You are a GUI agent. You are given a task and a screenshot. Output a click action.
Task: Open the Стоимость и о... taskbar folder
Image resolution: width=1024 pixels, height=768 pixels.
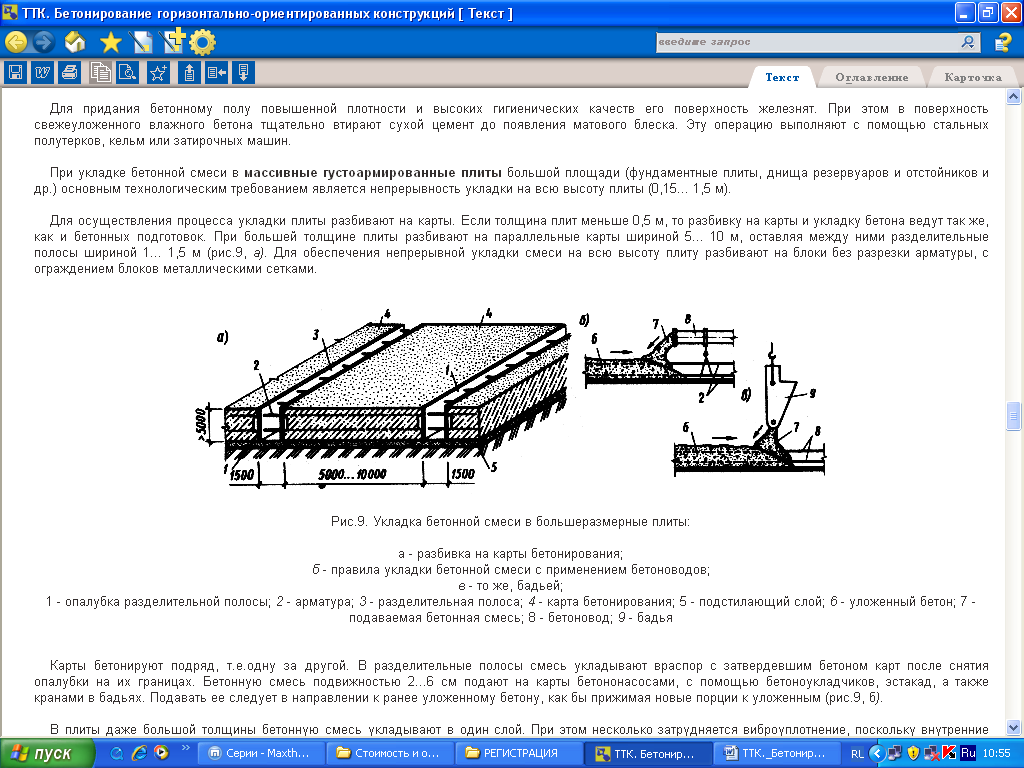coord(389,753)
